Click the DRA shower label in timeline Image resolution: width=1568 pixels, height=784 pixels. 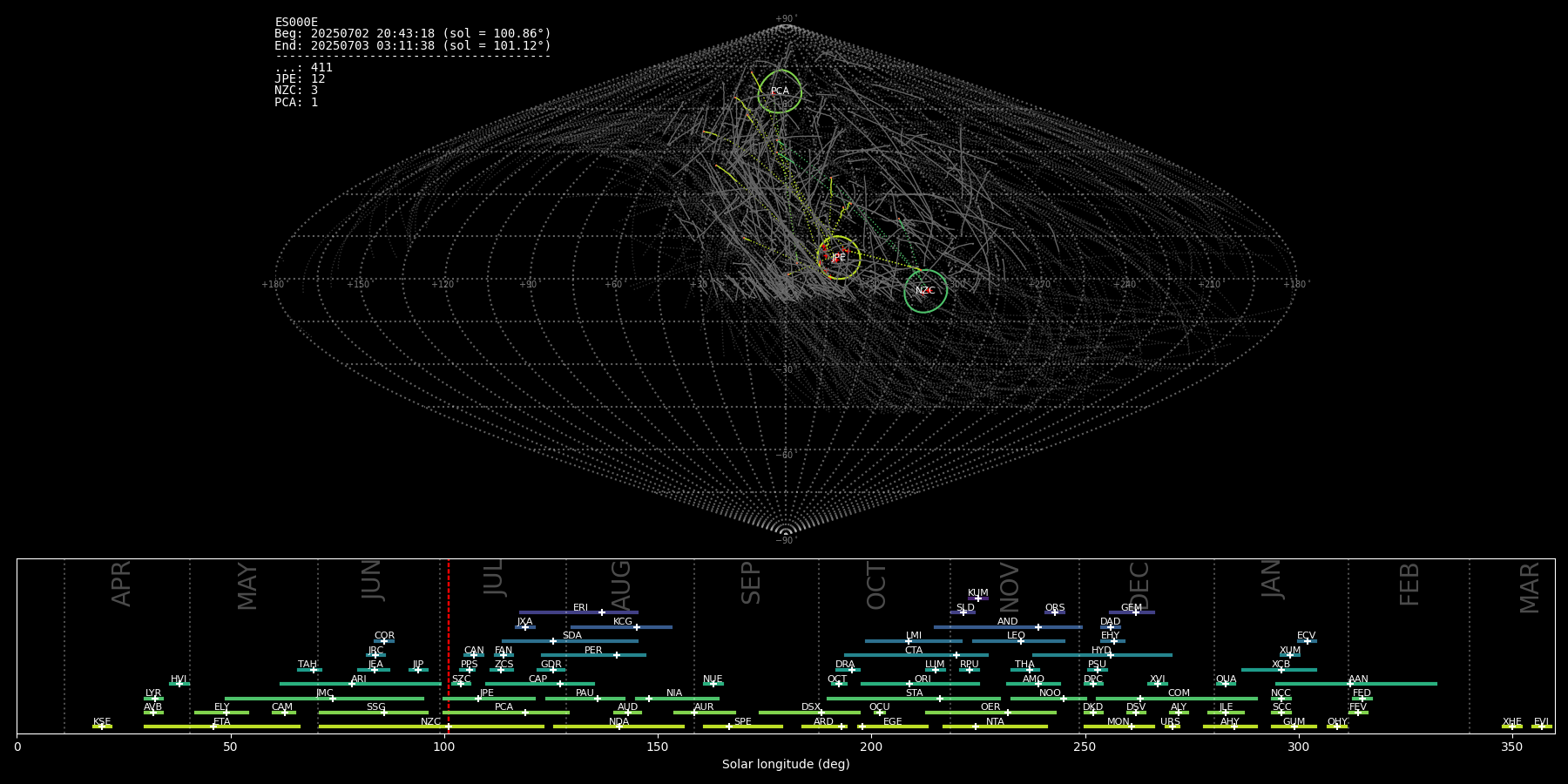click(x=845, y=665)
